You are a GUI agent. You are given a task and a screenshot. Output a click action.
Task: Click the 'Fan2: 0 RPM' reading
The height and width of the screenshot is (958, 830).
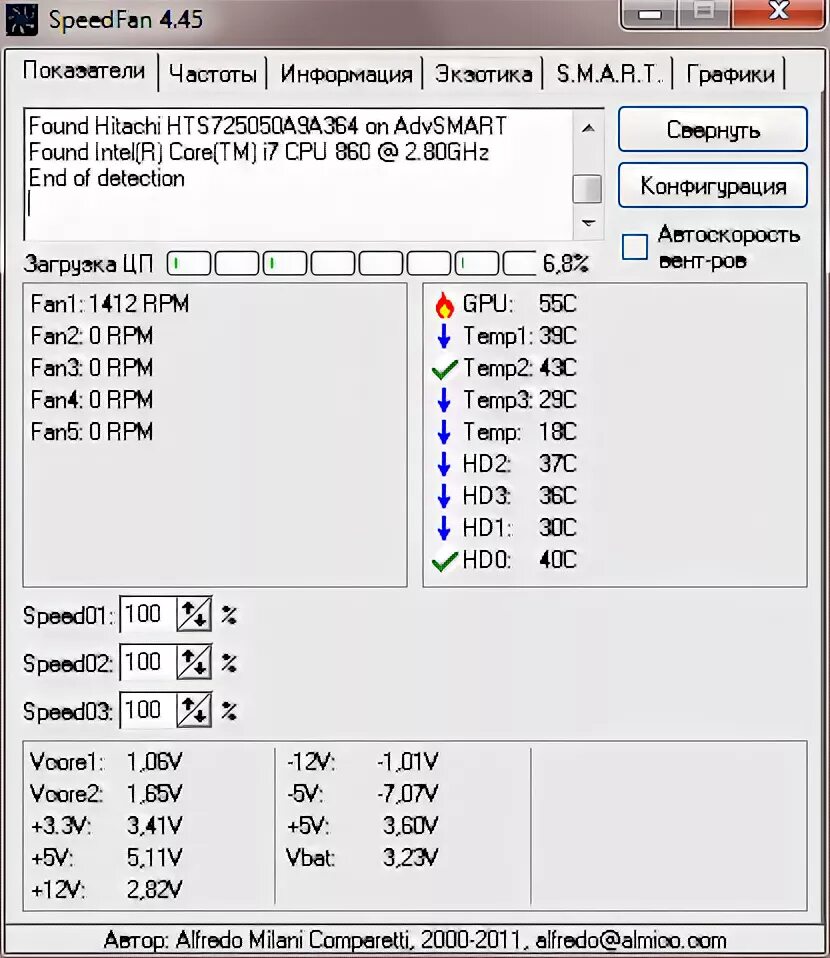coord(92,336)
